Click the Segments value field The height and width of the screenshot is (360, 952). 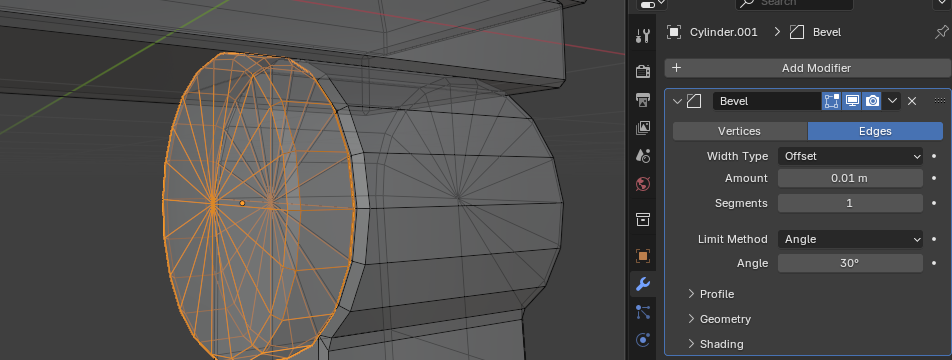(850, 203)
